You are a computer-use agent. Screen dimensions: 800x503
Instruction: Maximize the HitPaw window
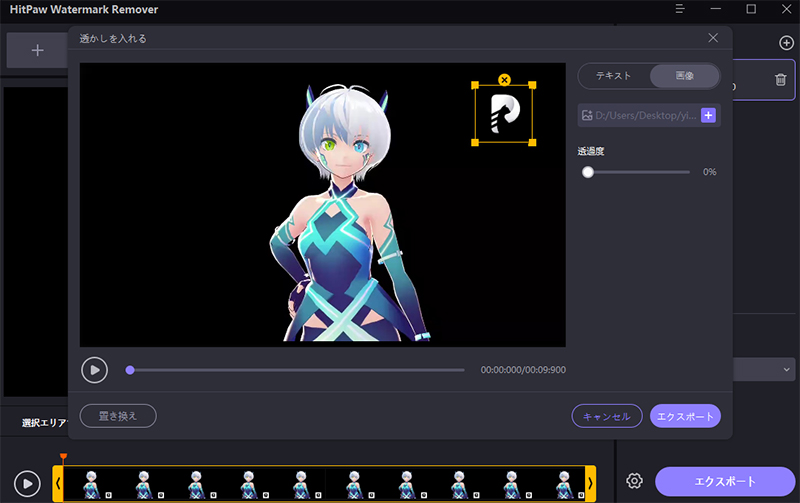[751, 9]
